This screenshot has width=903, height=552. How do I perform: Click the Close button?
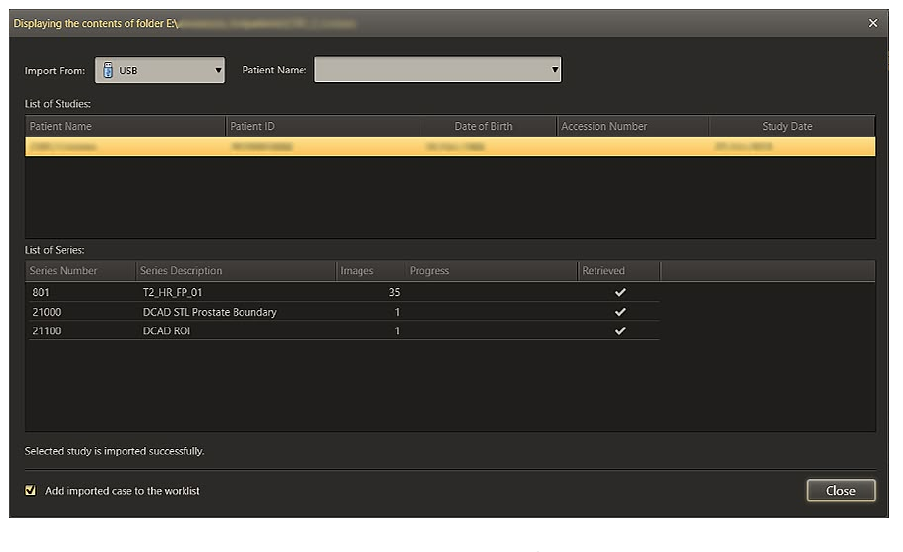pos(841,490)
